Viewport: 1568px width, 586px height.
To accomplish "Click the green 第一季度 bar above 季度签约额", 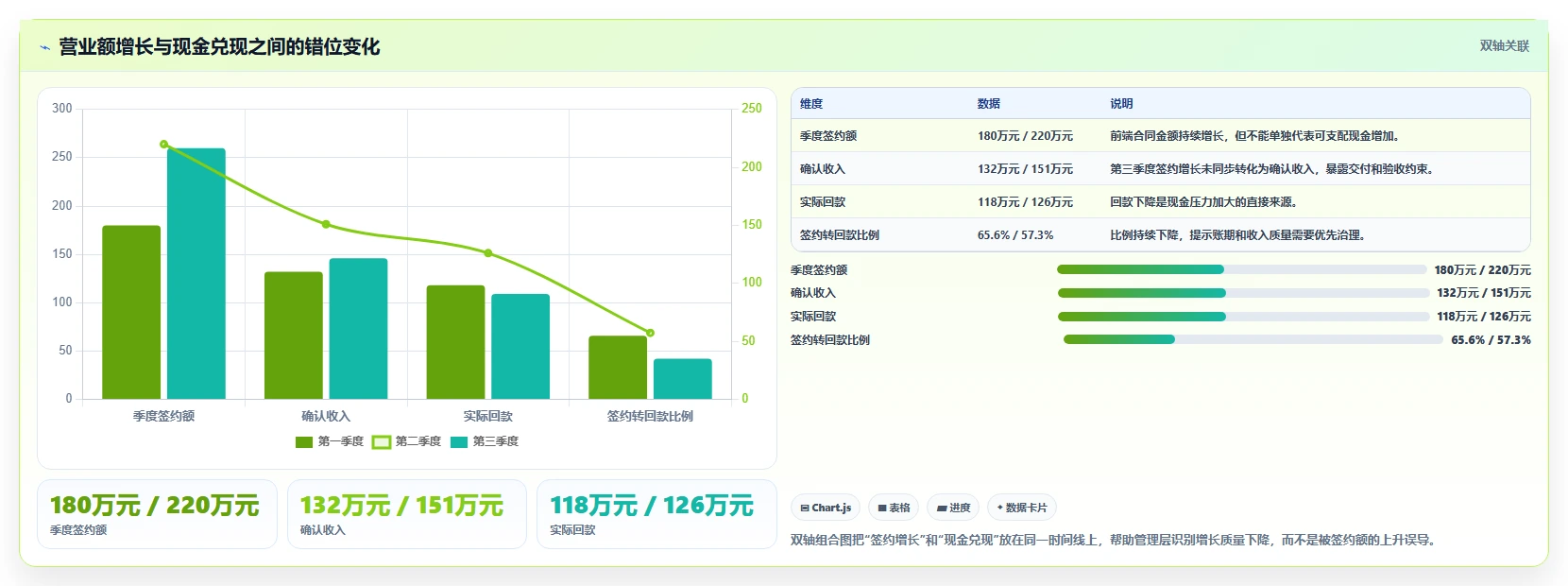I will coord(131,312).
